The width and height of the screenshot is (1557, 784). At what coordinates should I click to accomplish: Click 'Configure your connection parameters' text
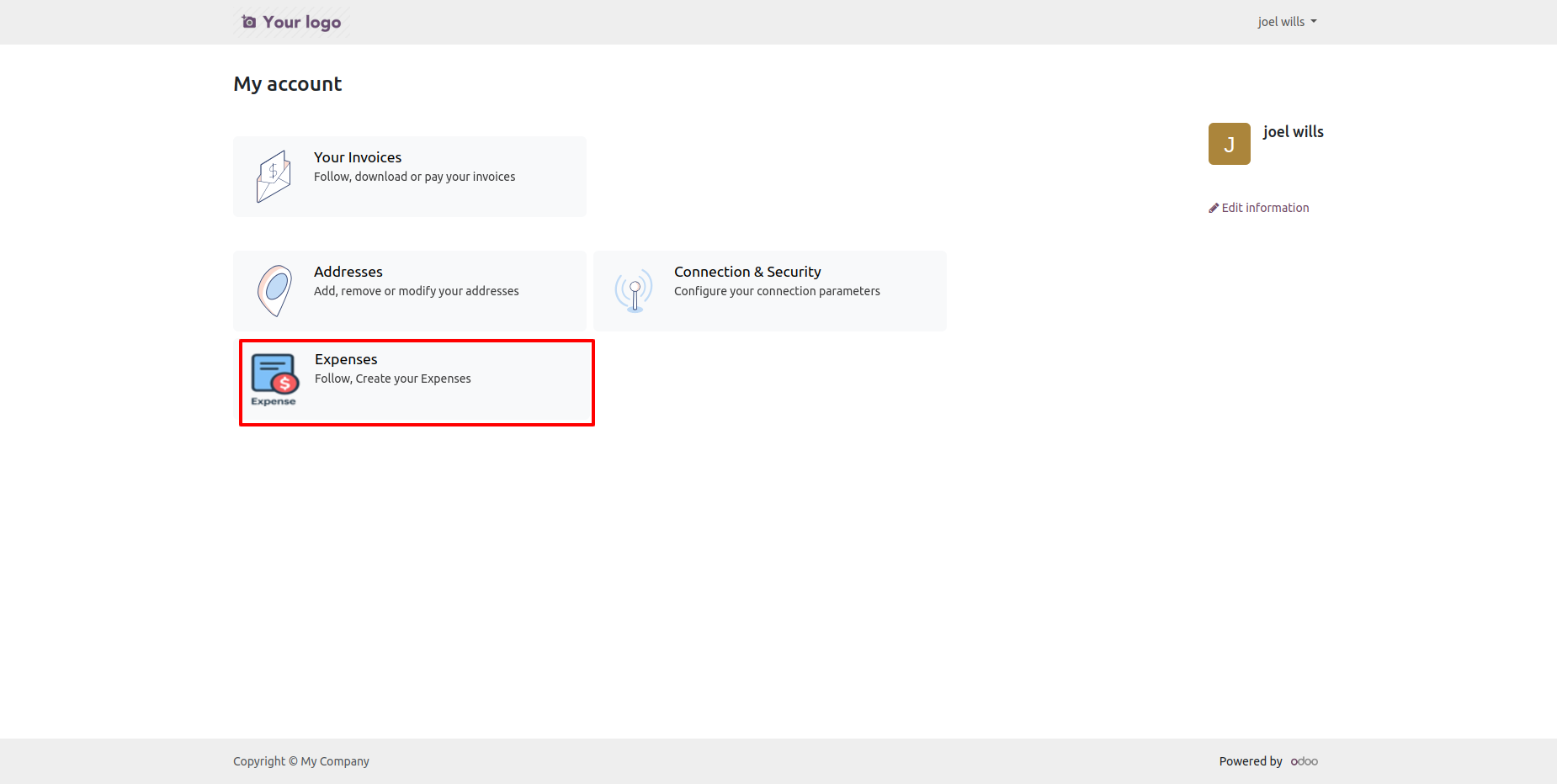pos(777,291)
